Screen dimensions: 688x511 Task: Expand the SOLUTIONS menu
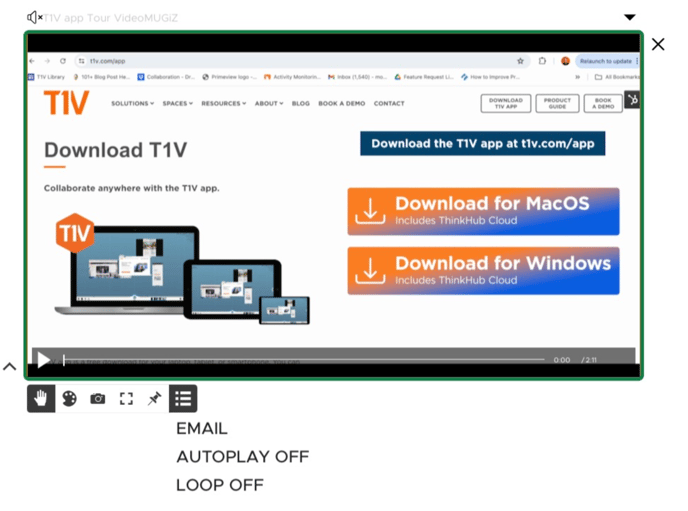133,104
